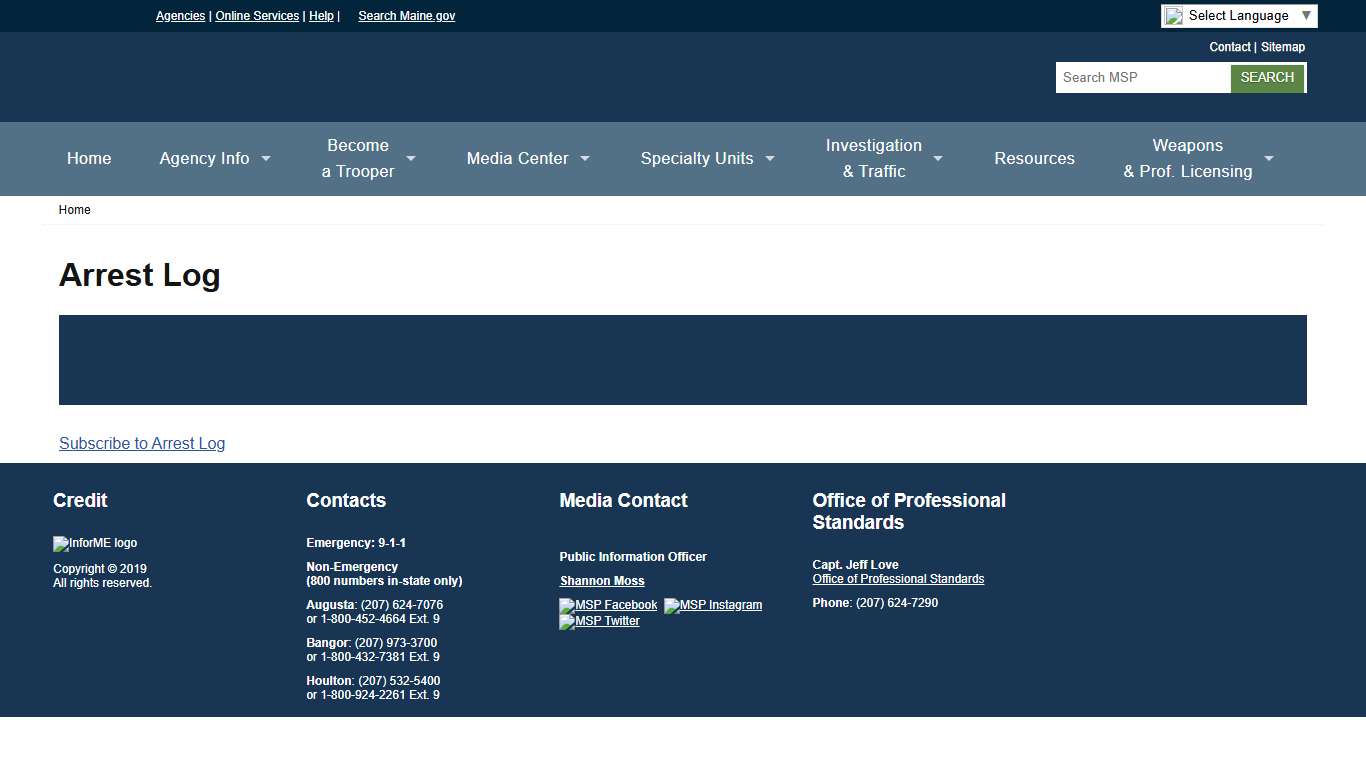Click the globe icon in the language selector

1173,15
